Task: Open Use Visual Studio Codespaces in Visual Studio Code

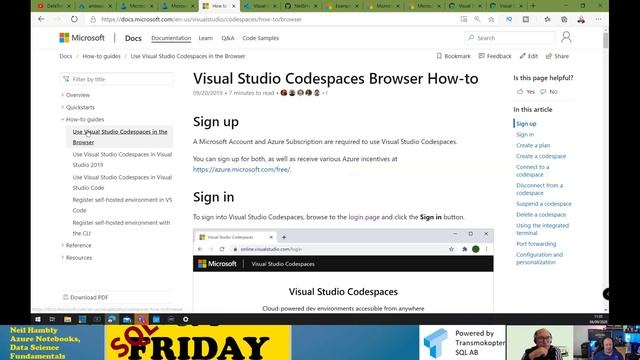Action: pos(122,182)
